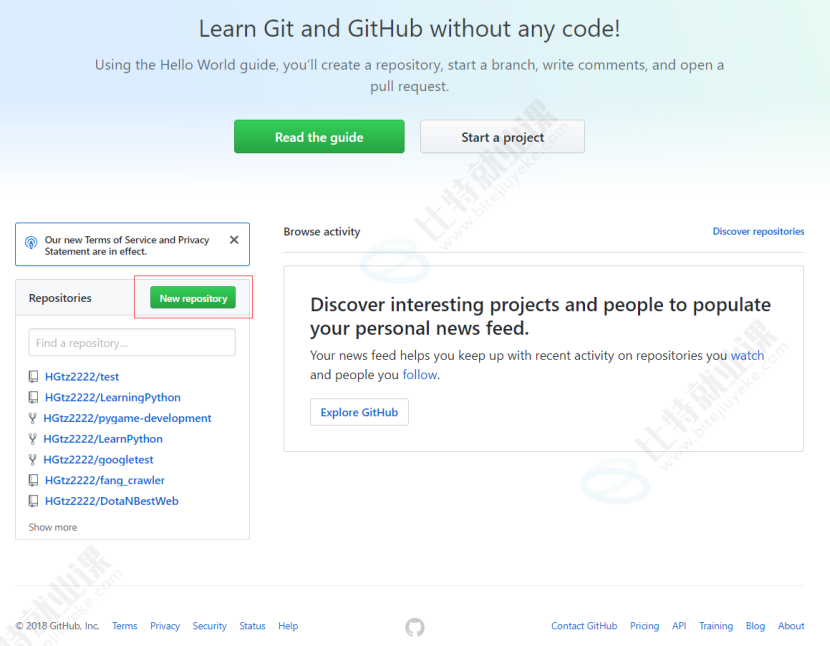Open About footer link
Viewport: 830px width, 646px height.
point(791,626)
